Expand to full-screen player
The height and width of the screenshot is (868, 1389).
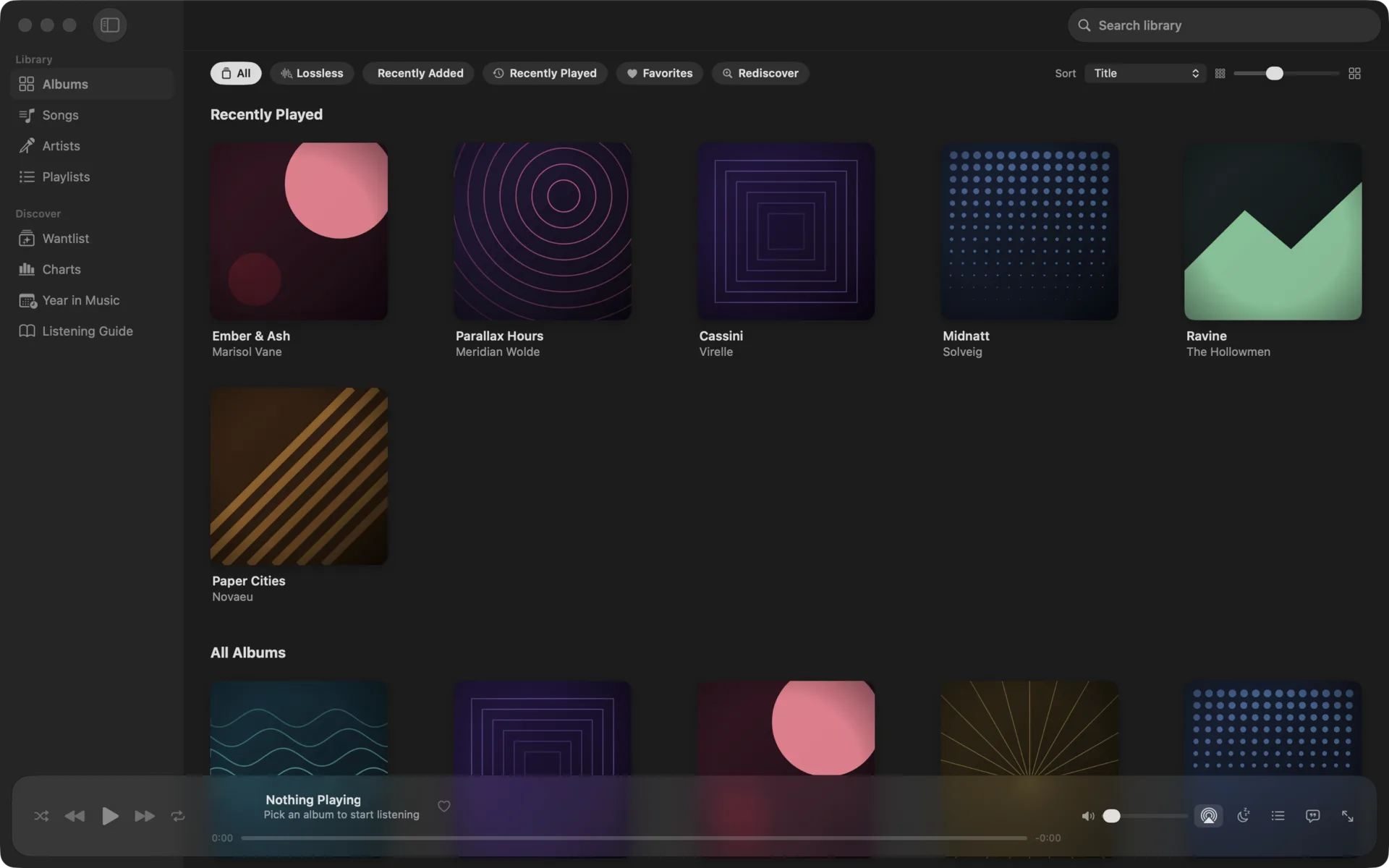1347,816
